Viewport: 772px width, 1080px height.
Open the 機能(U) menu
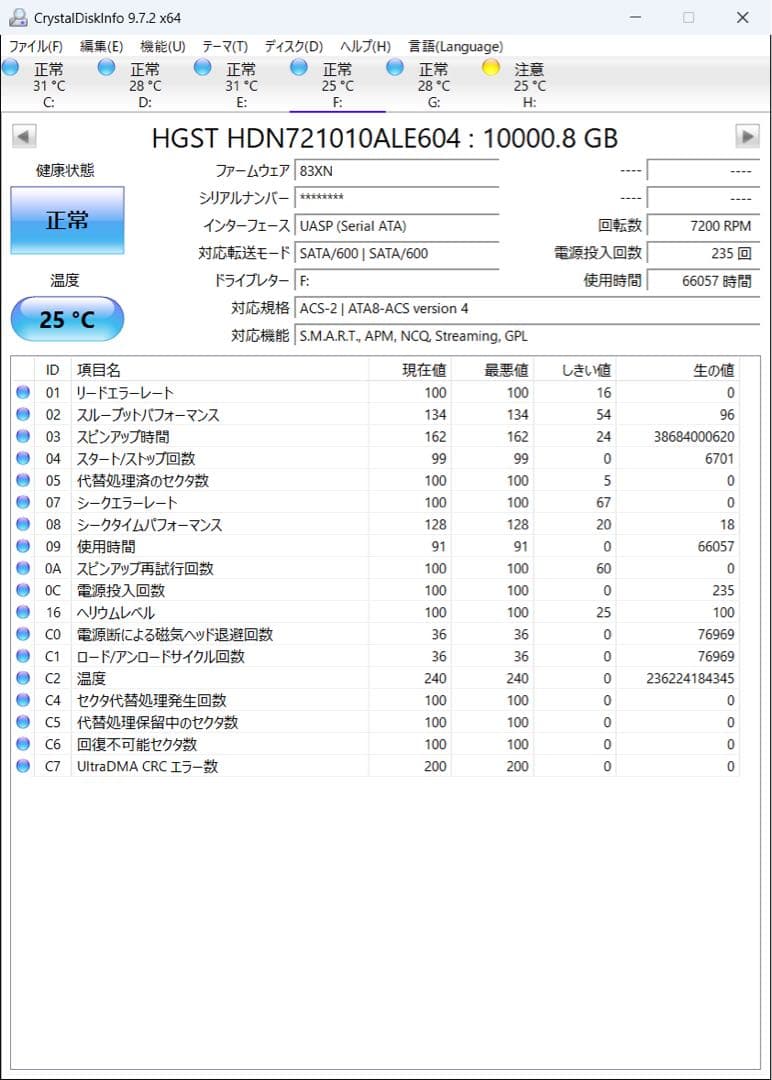pyautogui.click(x=163, y=46)
